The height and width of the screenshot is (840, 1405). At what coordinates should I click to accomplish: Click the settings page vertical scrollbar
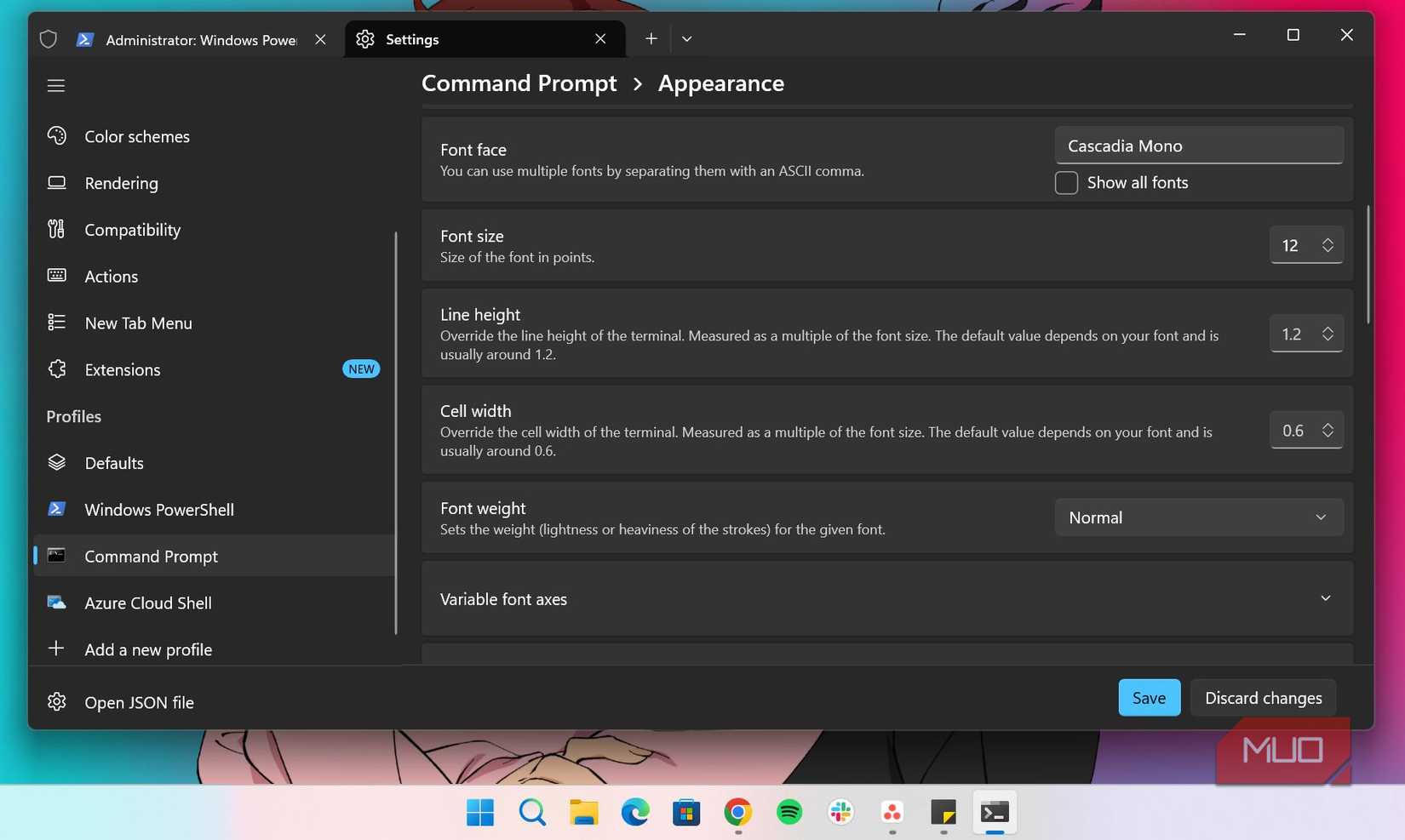click(1368, 264)
